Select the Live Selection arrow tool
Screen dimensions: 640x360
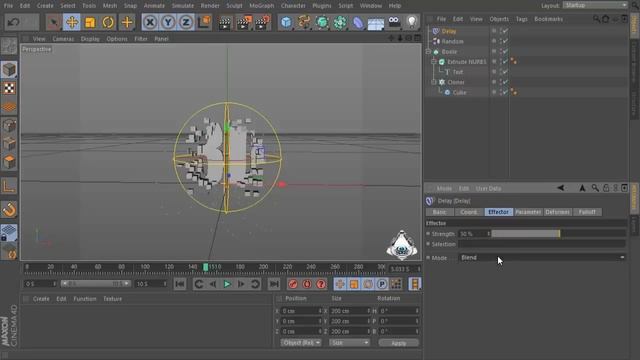pos(53,22)
